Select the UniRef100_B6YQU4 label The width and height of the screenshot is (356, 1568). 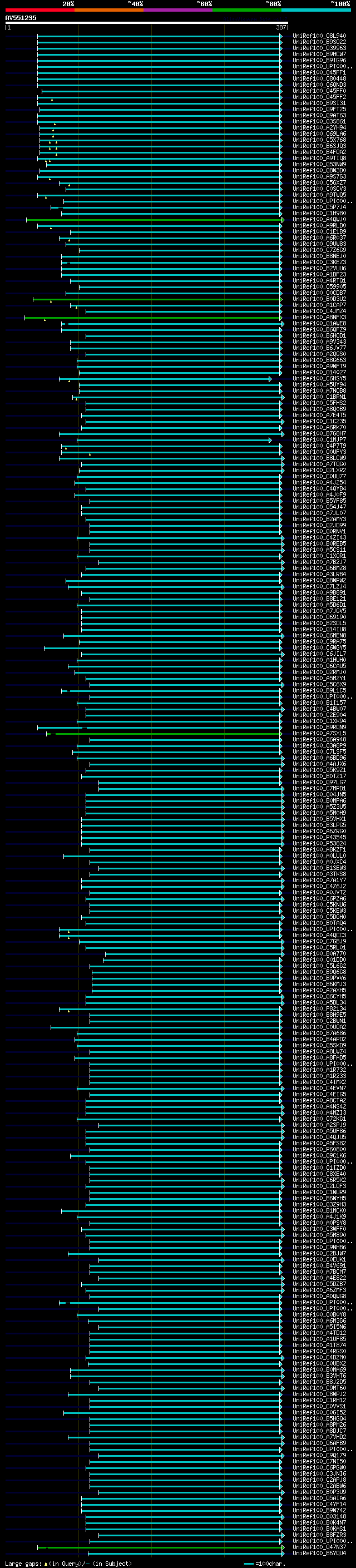(319, 1554)
